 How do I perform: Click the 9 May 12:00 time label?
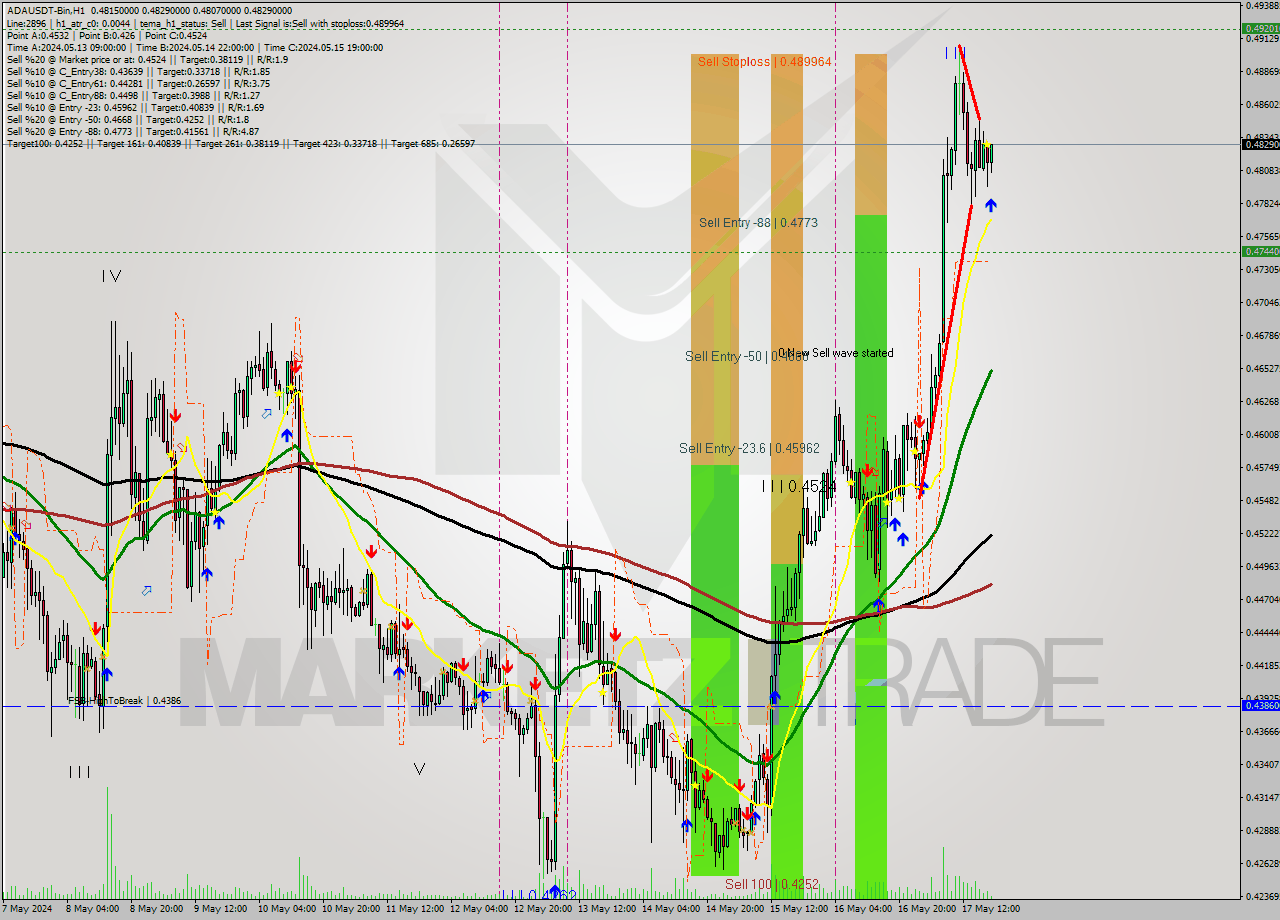coord(221,909)
